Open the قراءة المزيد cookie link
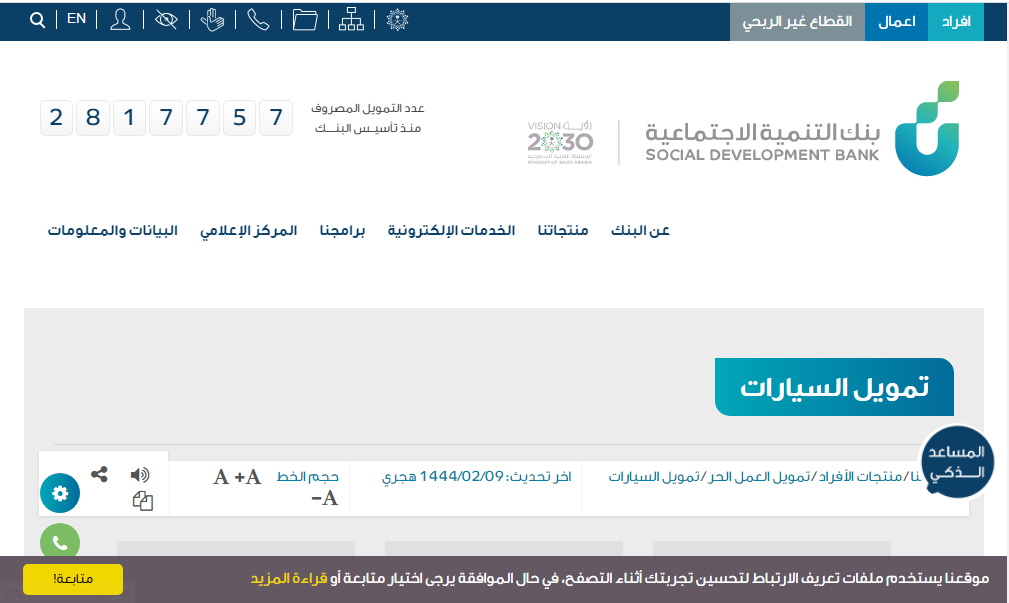This screenshot has height=603, width=1009. [x=289, y=579]
